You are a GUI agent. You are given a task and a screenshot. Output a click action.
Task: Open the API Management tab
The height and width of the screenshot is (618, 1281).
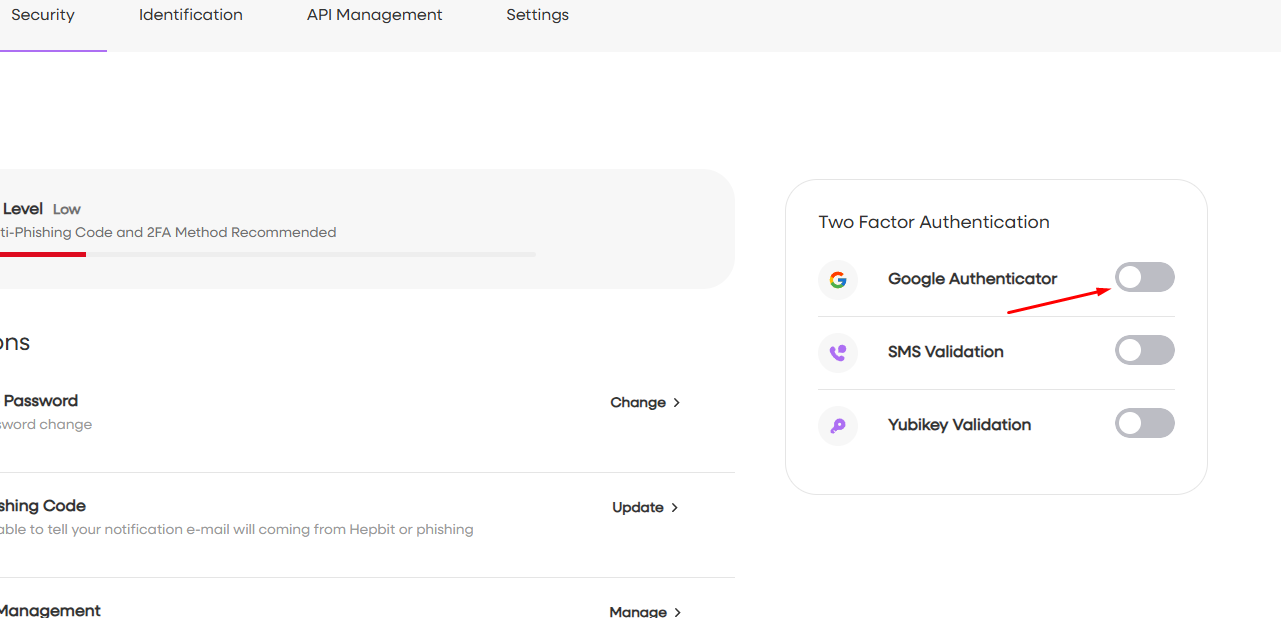pyautogui.click(x=374, y=15)
